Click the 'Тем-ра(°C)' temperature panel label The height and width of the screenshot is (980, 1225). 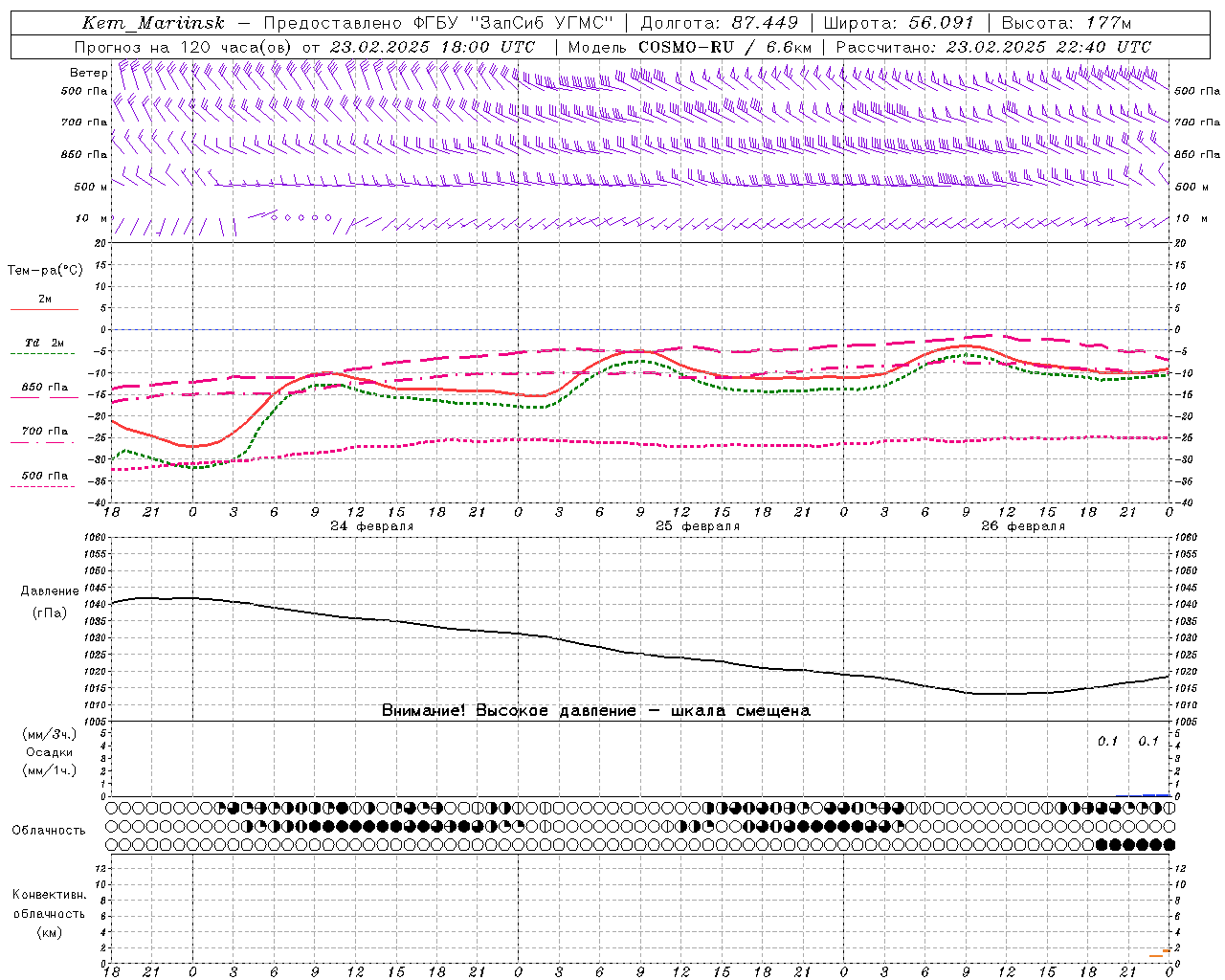pyautogui.click(x=45, y=271)
